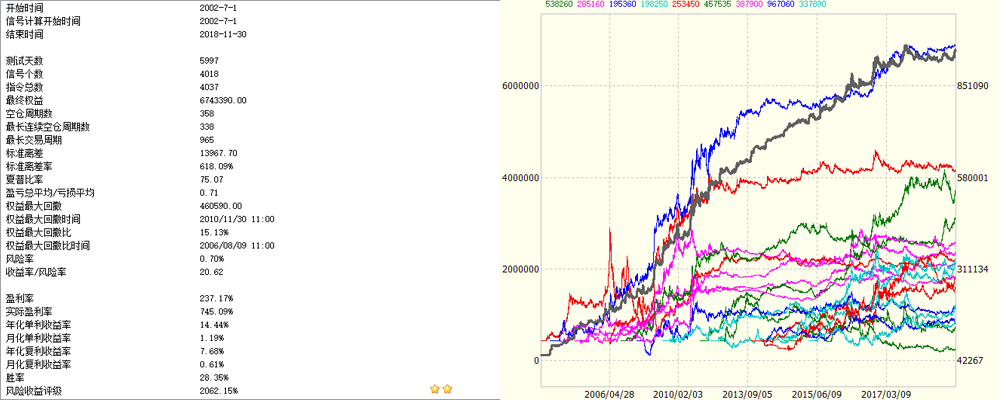
Task: Click the 851090 right axis value
Action: point(975,86)
